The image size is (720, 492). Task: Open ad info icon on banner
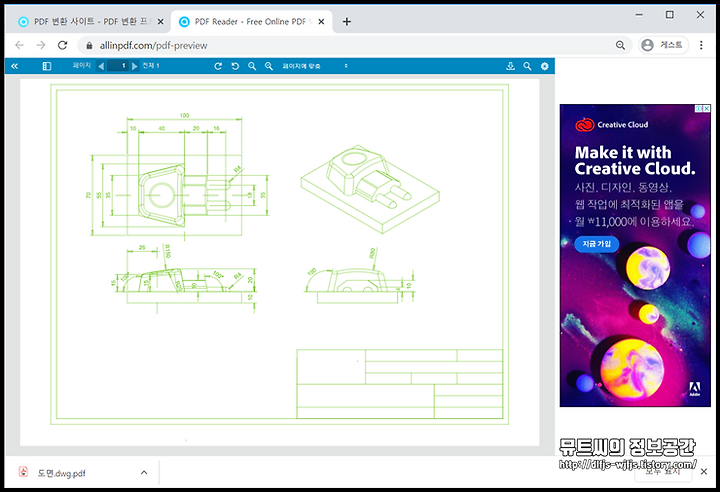pyautogui.click(x=699, y=108)
